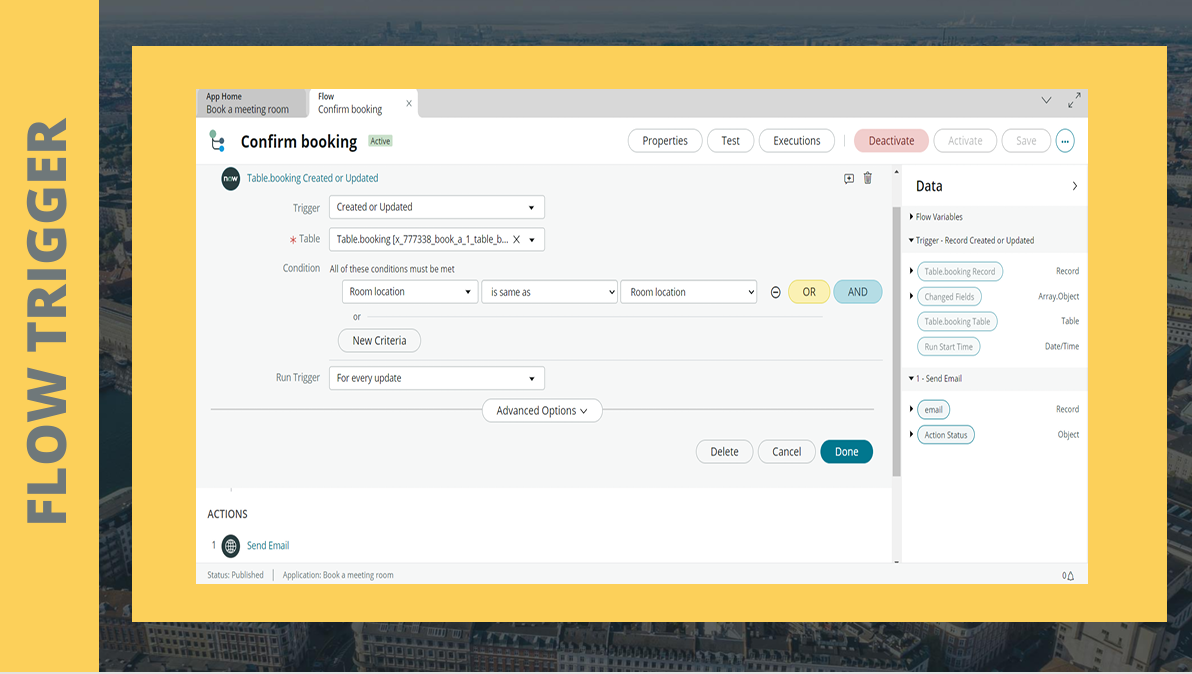Image resolution: width=1192 pixels, height=674 pixels.
Task: Expand the Advanced Options section
Action: click(x=542, y=410)
